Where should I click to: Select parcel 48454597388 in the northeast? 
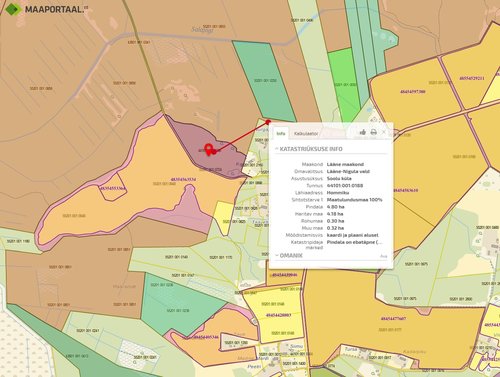click(413, 91)
